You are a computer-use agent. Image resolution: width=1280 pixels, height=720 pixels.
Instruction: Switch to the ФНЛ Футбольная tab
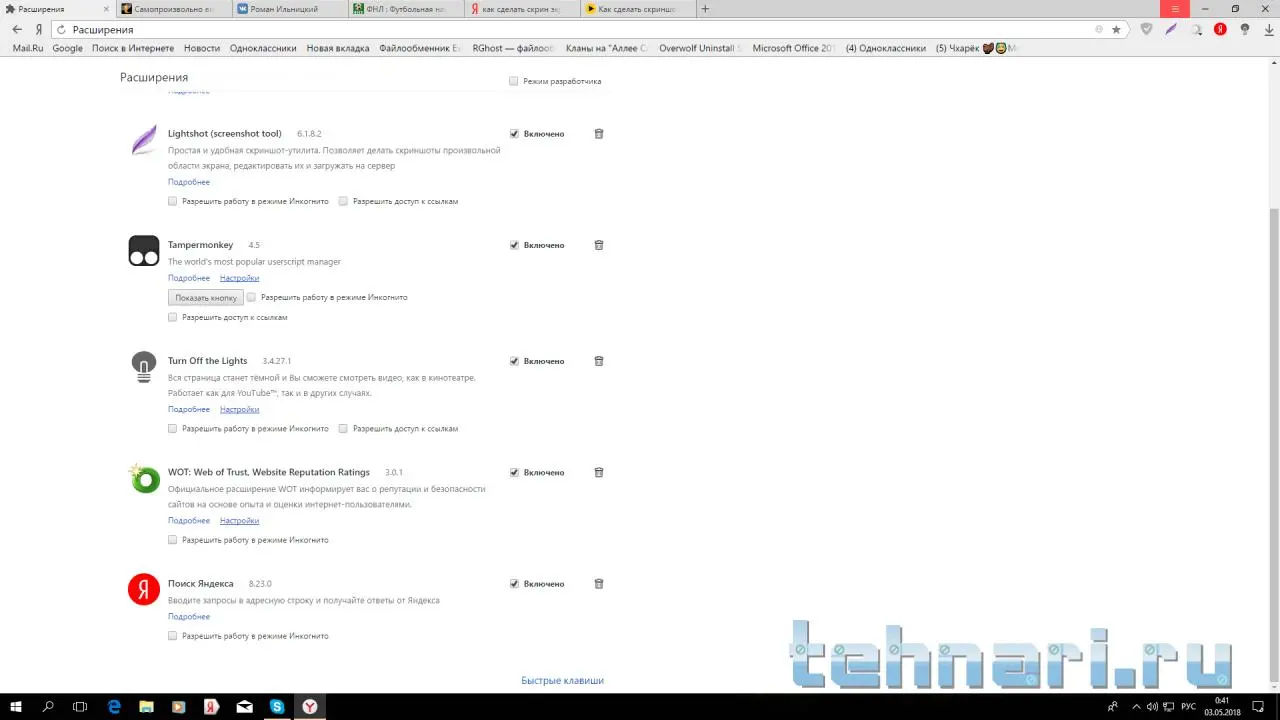coord(407,9)
